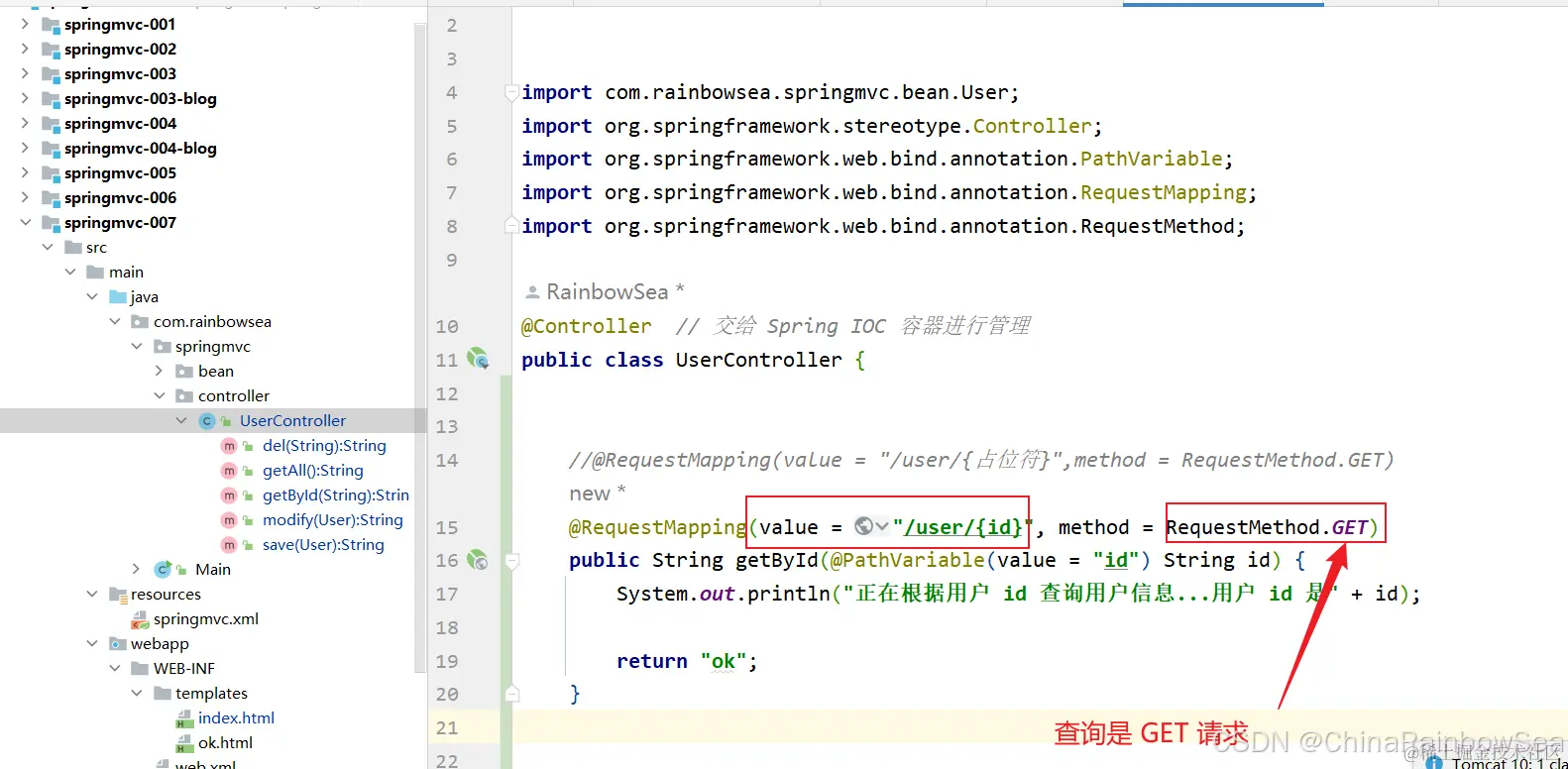This screenshot has height=769, width=1568.
Task: Select modify(User):String in the project tree
Action: (x=332, y=519)
